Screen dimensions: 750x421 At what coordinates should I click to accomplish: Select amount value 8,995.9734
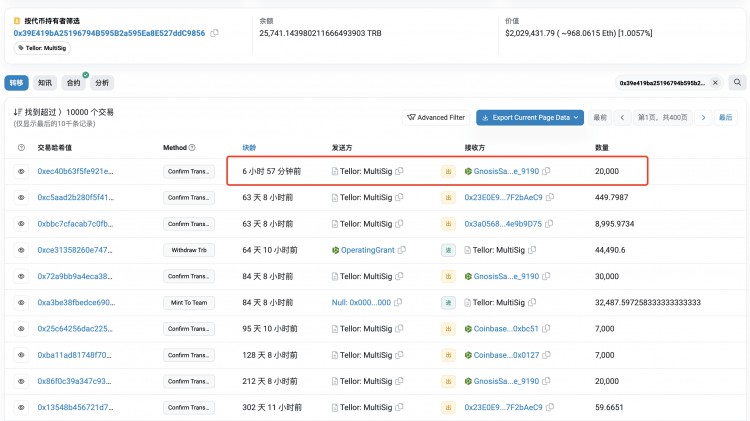tap(614, 224)
